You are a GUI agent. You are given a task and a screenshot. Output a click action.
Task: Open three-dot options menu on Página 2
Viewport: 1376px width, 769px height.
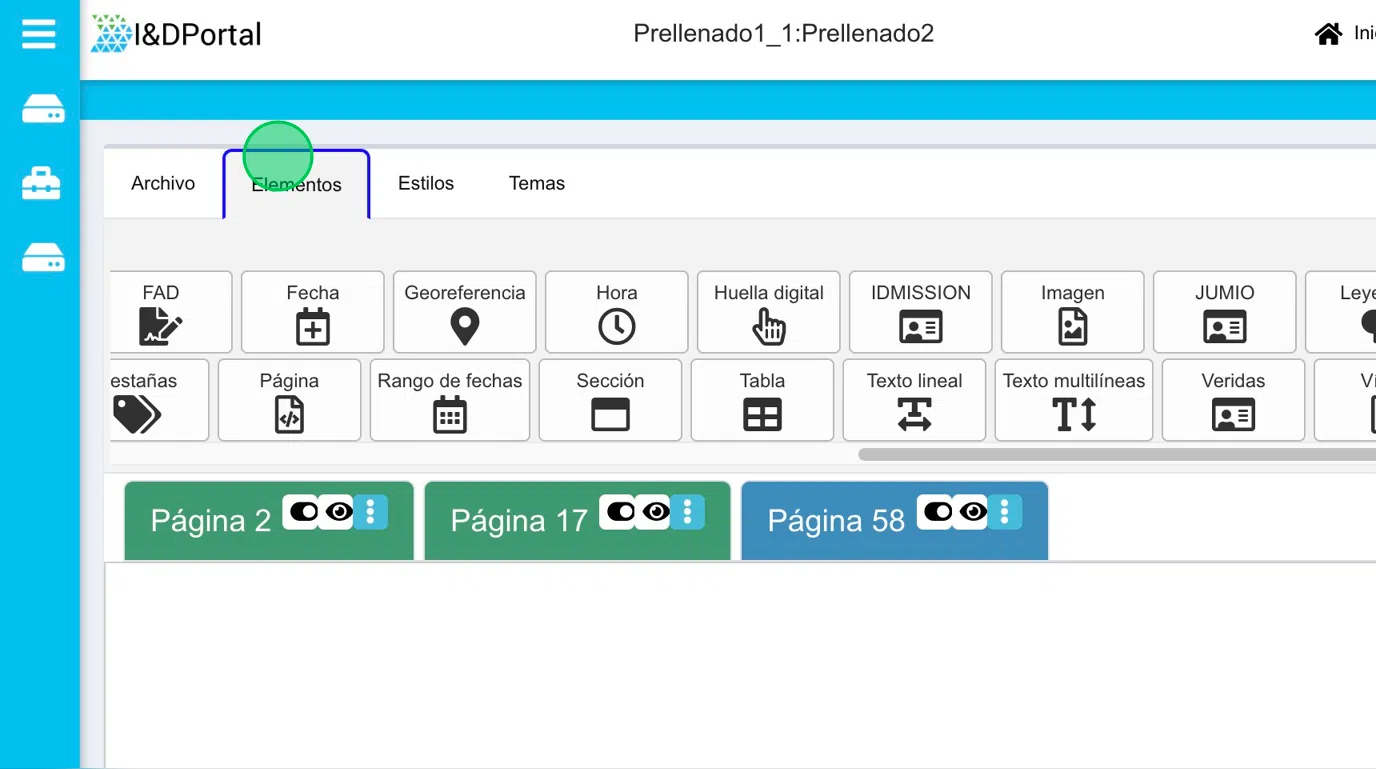tap(370, 512)
